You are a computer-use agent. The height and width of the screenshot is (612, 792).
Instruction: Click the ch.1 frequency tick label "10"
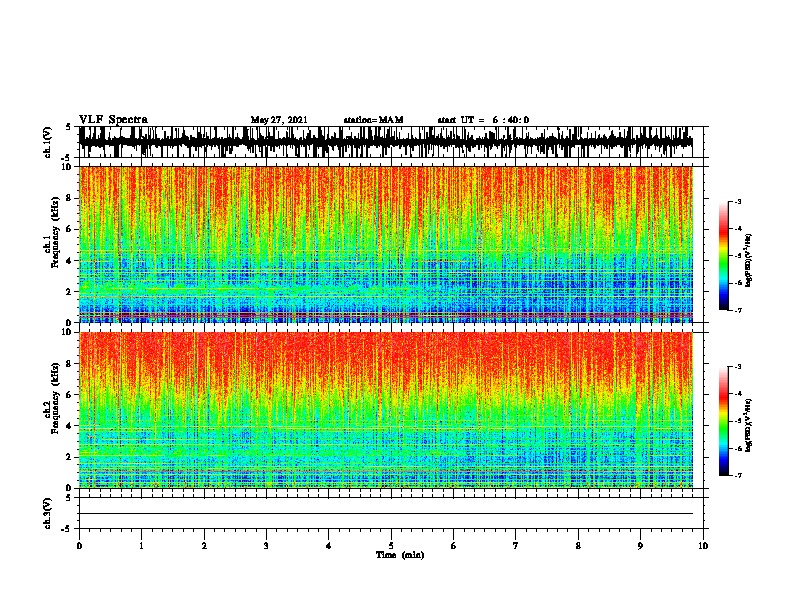[x=68, y=167]
